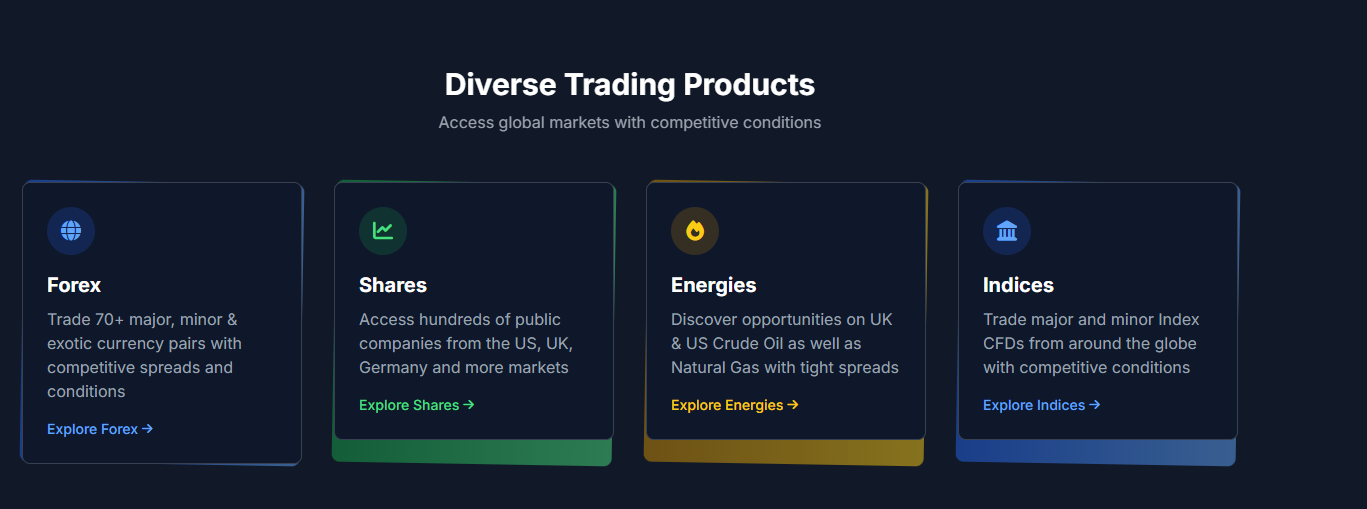Viewport: 1367px width, 509px height.
Task: Click the arrow next to Explore Energies
Action: [x=793, y=405]
